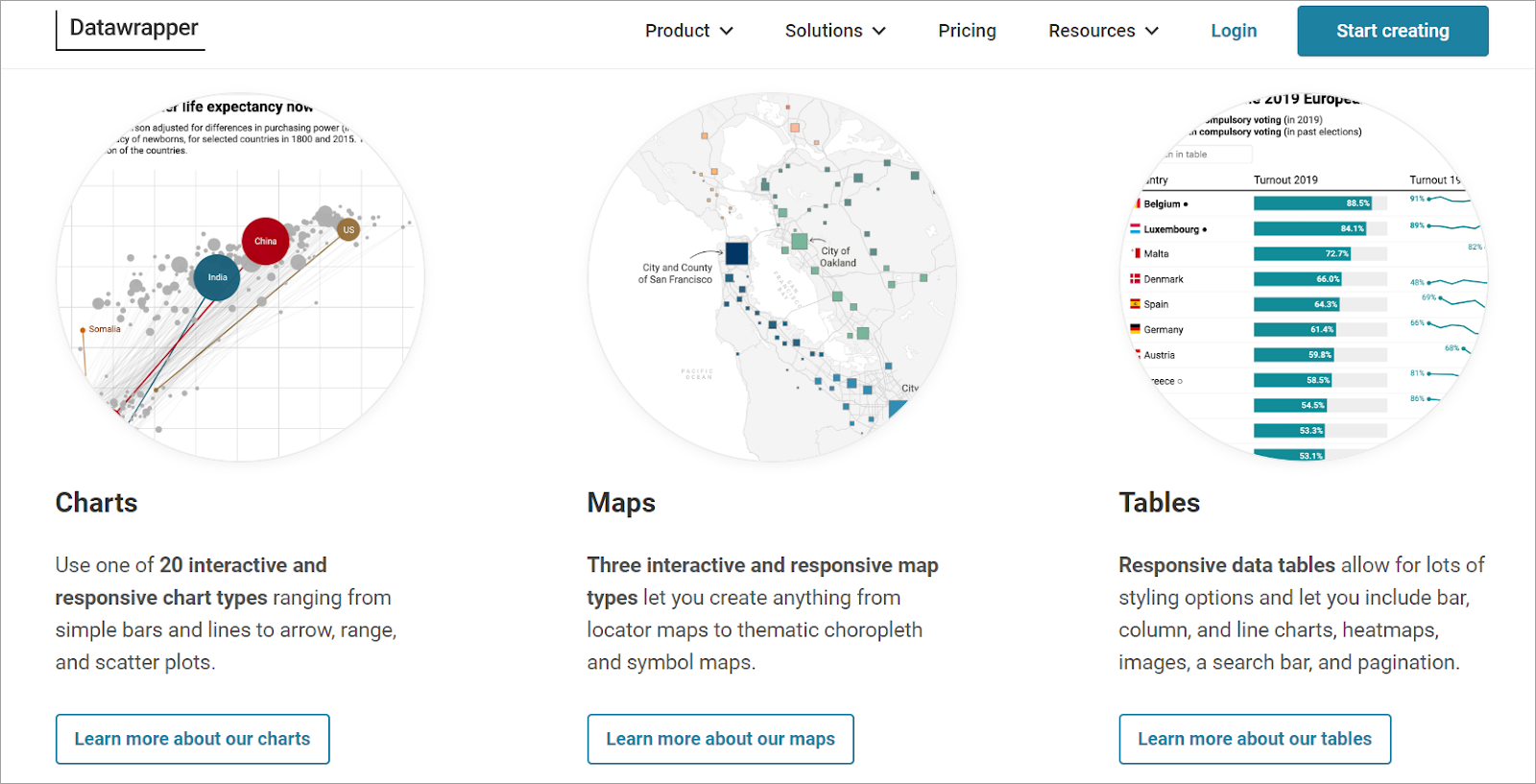Click the China bubble in the chart
This screenshot has height=784, width=1536.
point(266,241)
